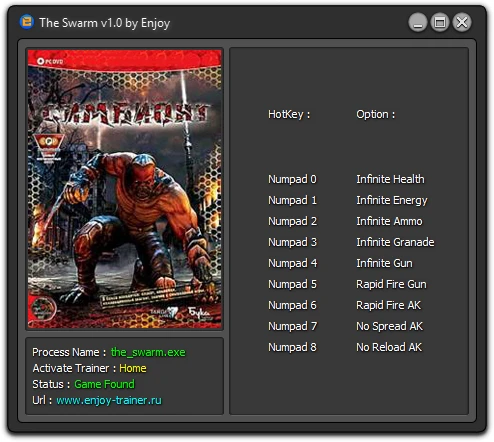
Task: Click the Enjoy trainer app icon
Action: 27,22
